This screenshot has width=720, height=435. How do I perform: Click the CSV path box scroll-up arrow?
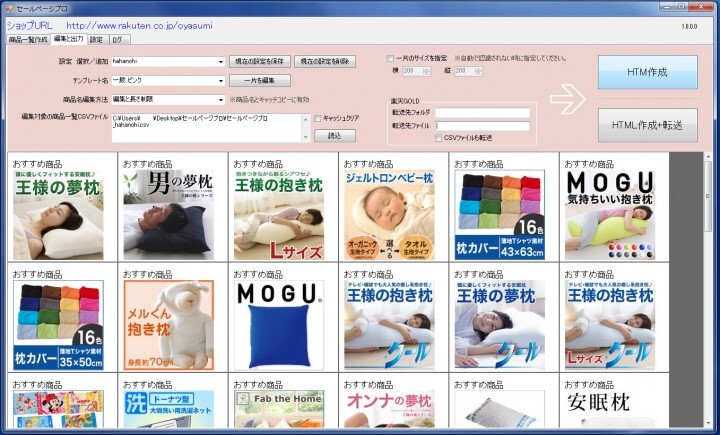[306, 119]
